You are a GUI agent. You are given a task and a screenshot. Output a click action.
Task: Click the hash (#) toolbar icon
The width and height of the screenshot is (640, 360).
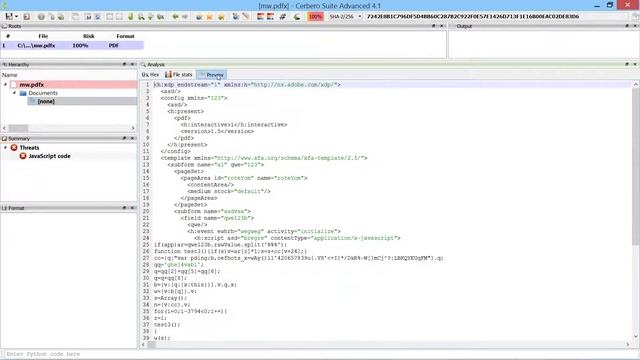[x=282, y=17]
